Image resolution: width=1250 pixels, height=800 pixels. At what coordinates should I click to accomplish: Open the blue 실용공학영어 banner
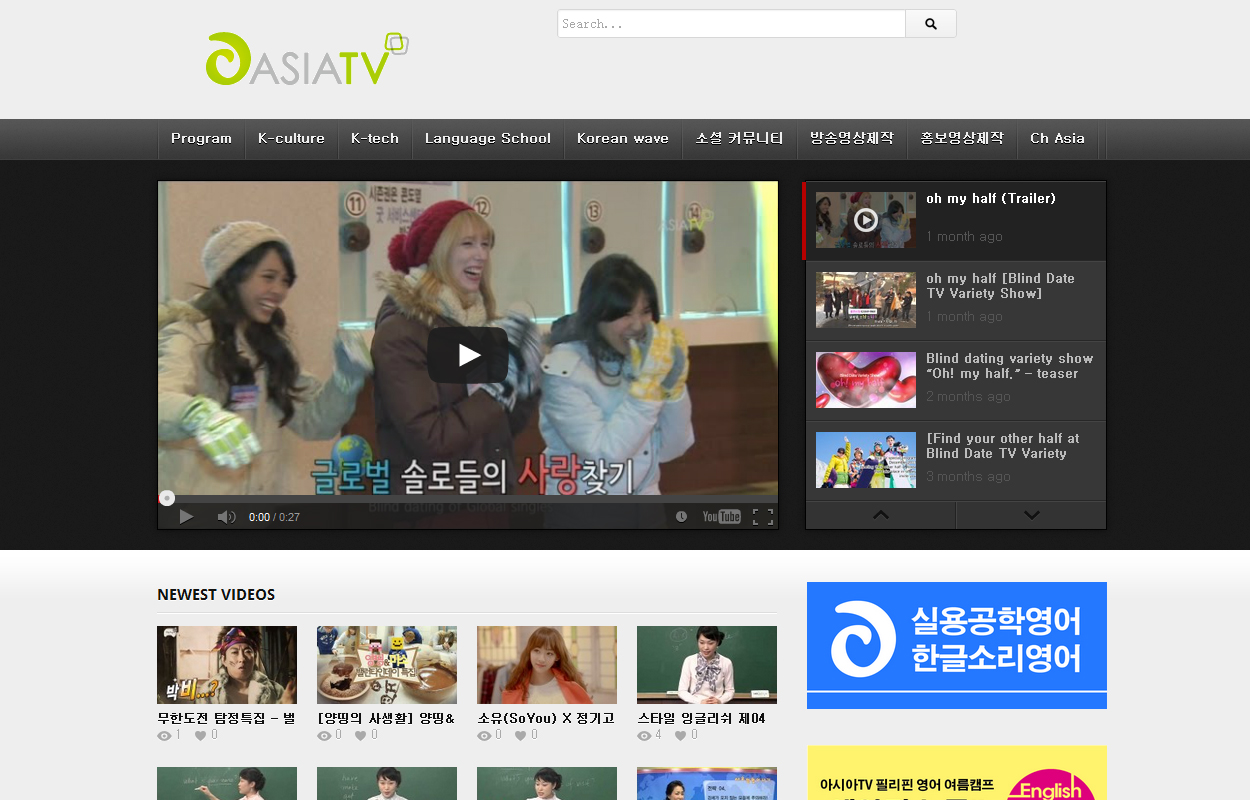957,645
